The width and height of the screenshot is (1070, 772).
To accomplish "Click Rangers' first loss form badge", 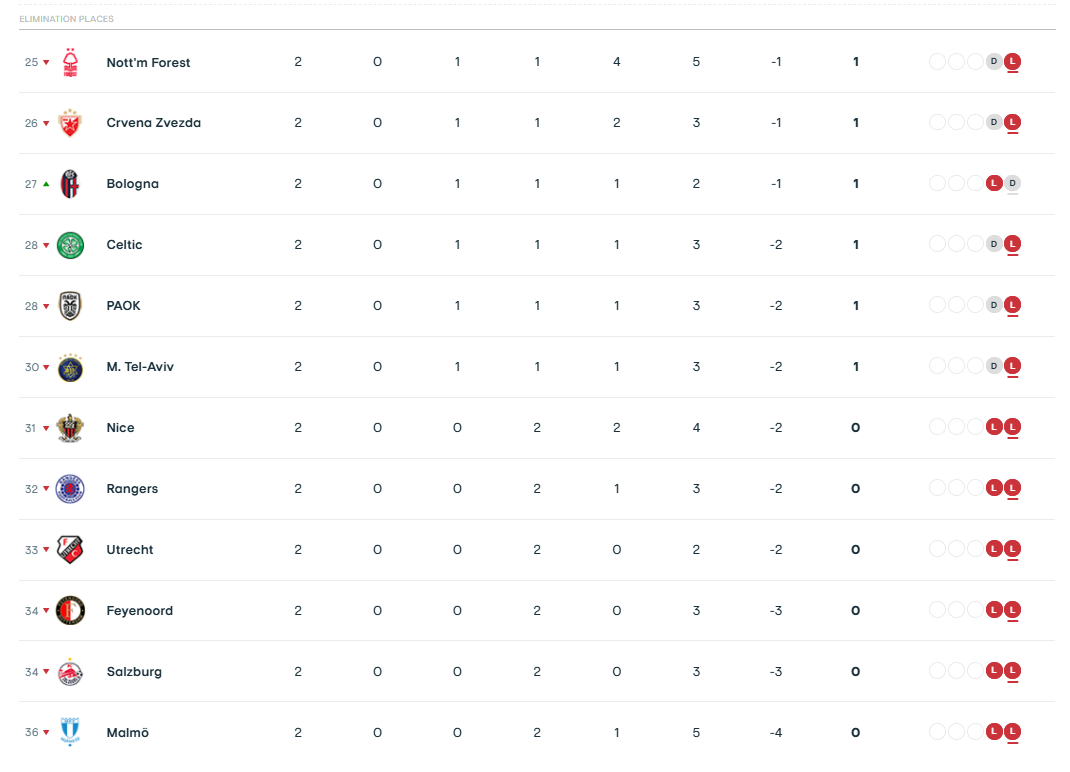I will point(994,488).
